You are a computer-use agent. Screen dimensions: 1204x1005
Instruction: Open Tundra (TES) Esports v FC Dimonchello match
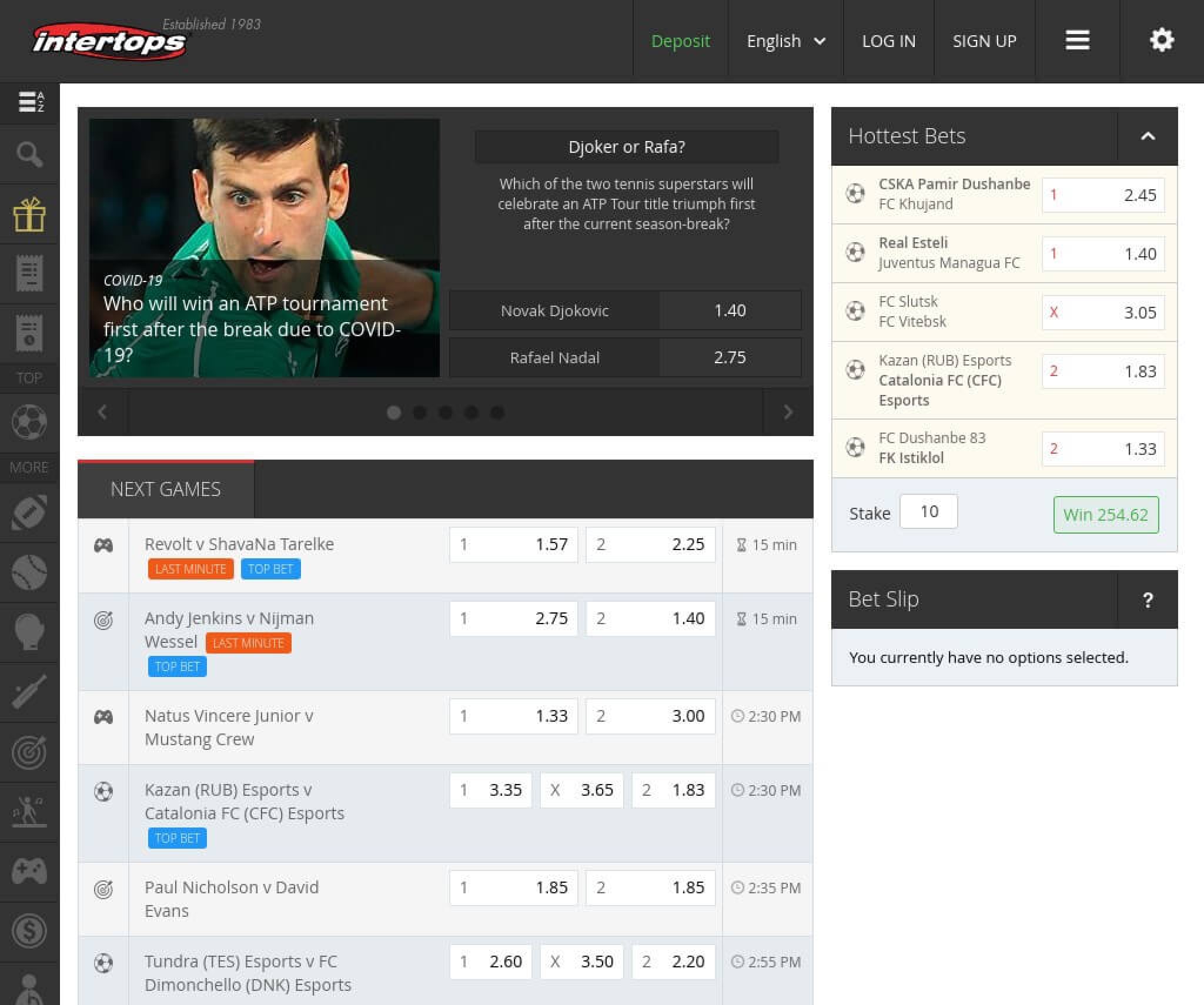pyautogui.click(x=248, y=973)
